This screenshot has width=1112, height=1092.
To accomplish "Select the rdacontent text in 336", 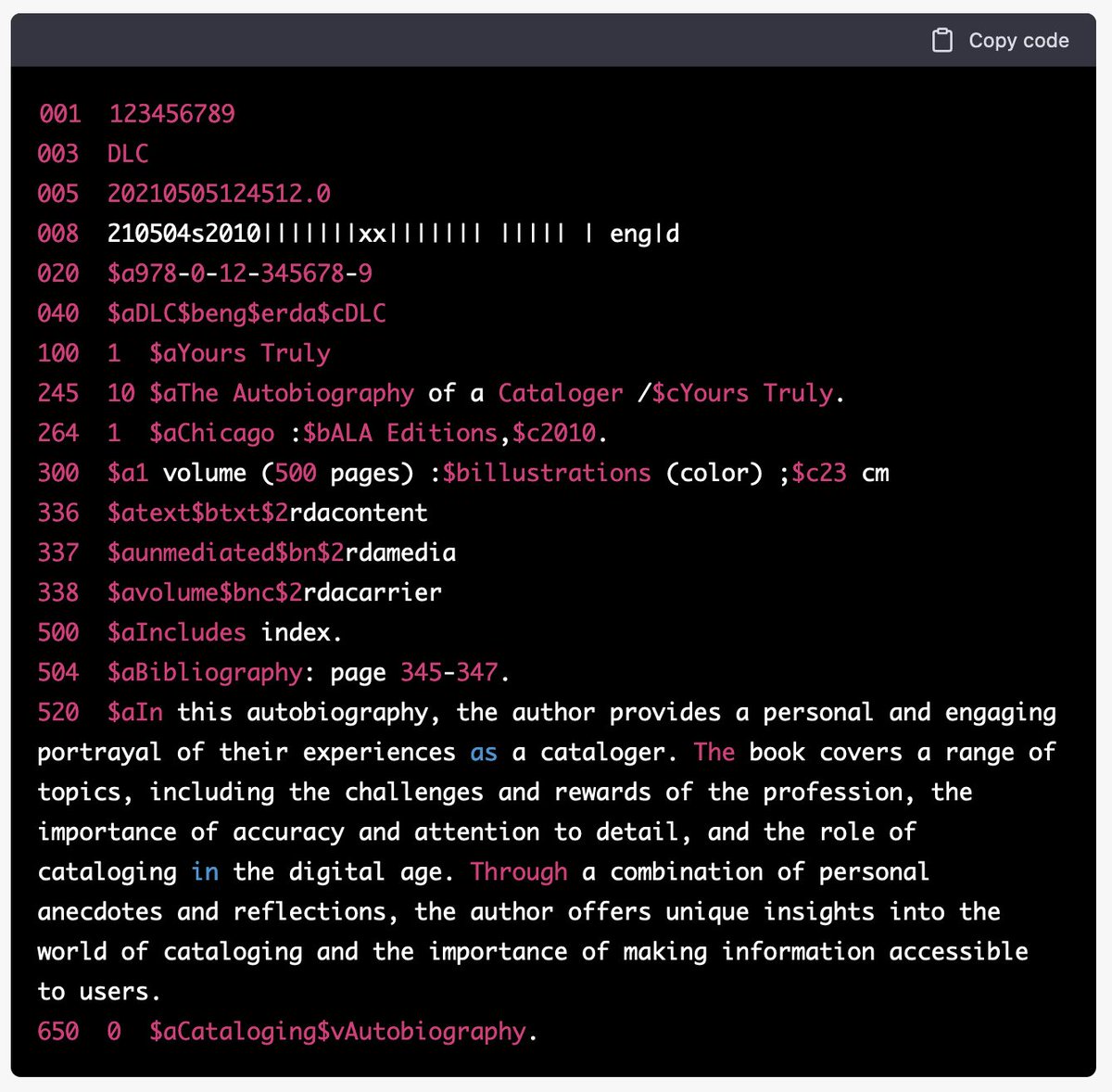I will 359,513.
